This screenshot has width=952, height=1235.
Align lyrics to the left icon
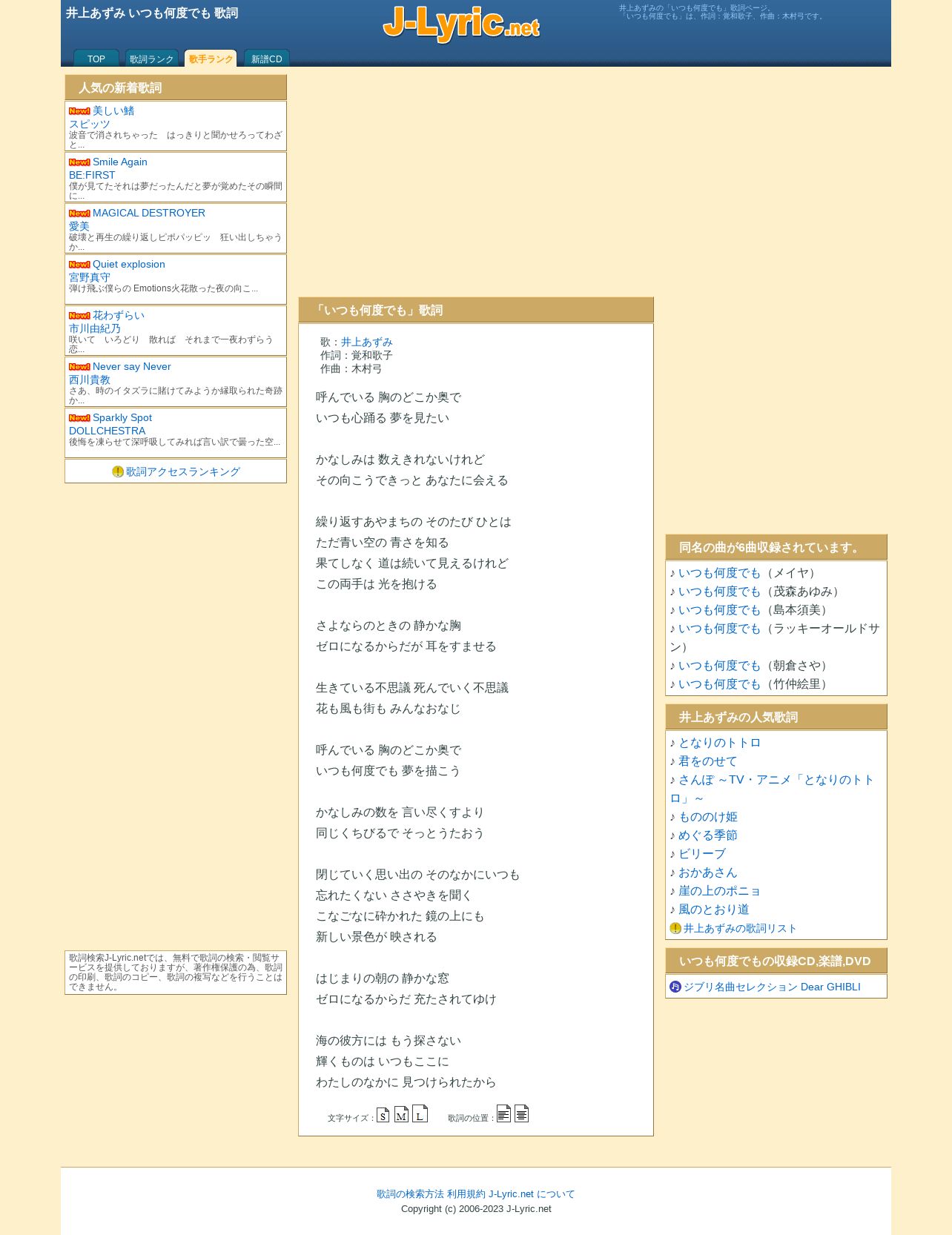[x=503, y=1113]
